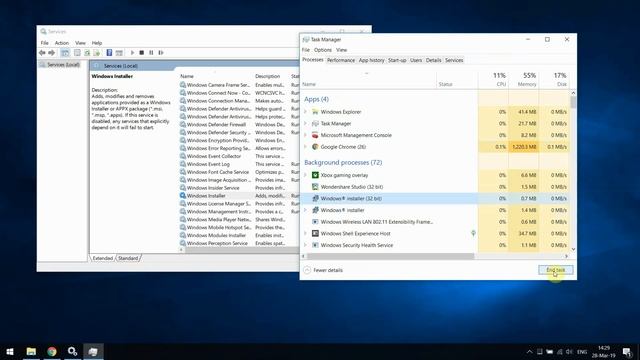Switch to Performance tab in Task Manager
This screenshot has width=640, height=360.
pos(341,60)
